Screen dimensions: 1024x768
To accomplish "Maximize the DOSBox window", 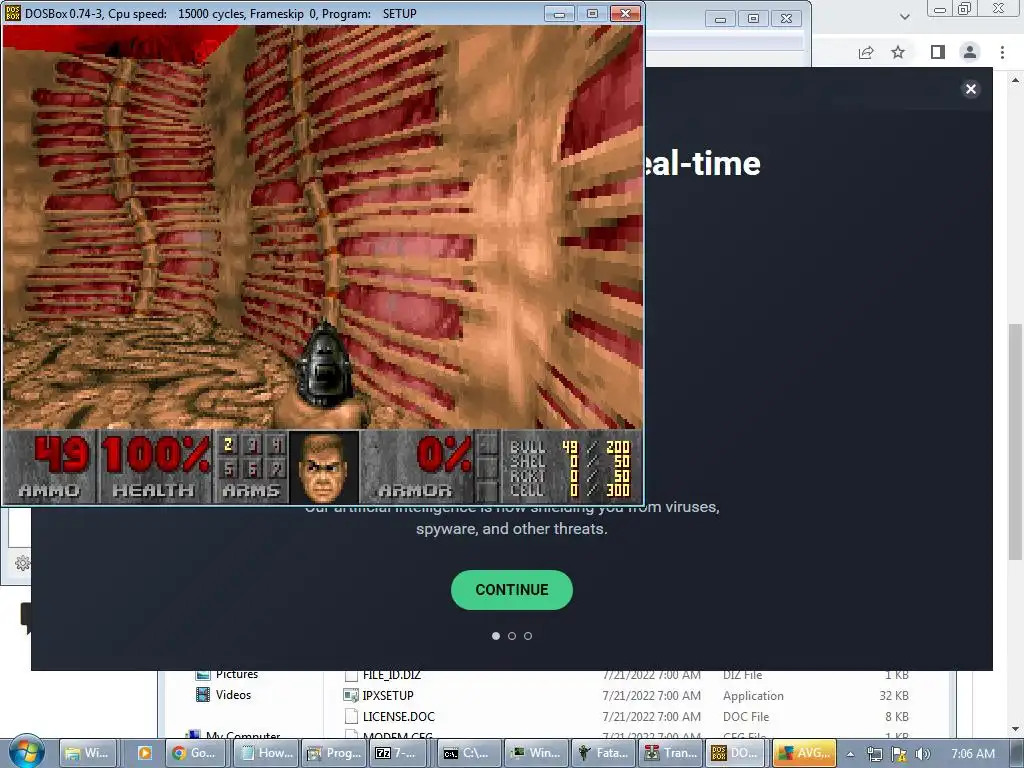I will pos(592,14).
